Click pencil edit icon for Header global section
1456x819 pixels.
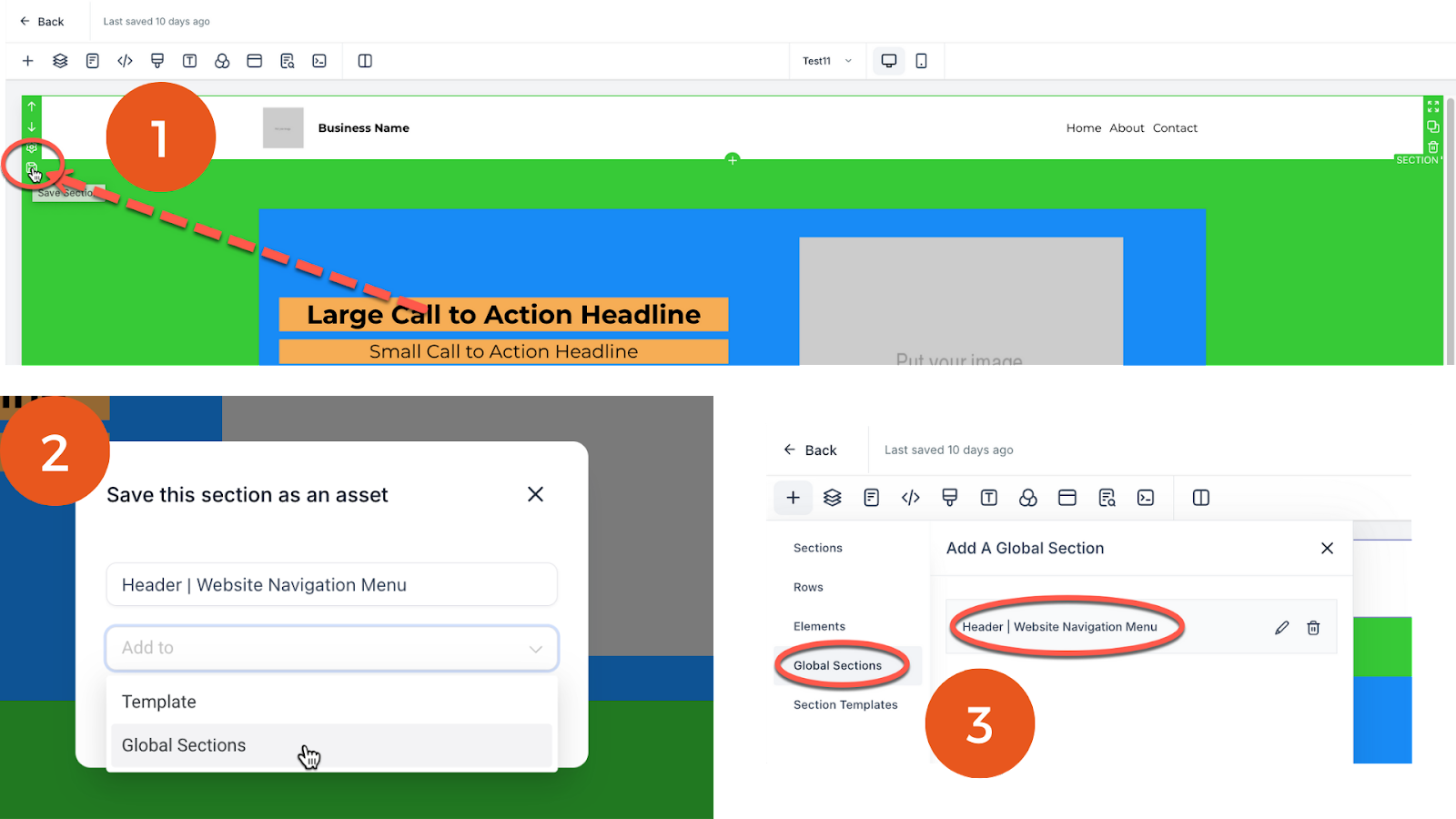(x=1282, y=627)
